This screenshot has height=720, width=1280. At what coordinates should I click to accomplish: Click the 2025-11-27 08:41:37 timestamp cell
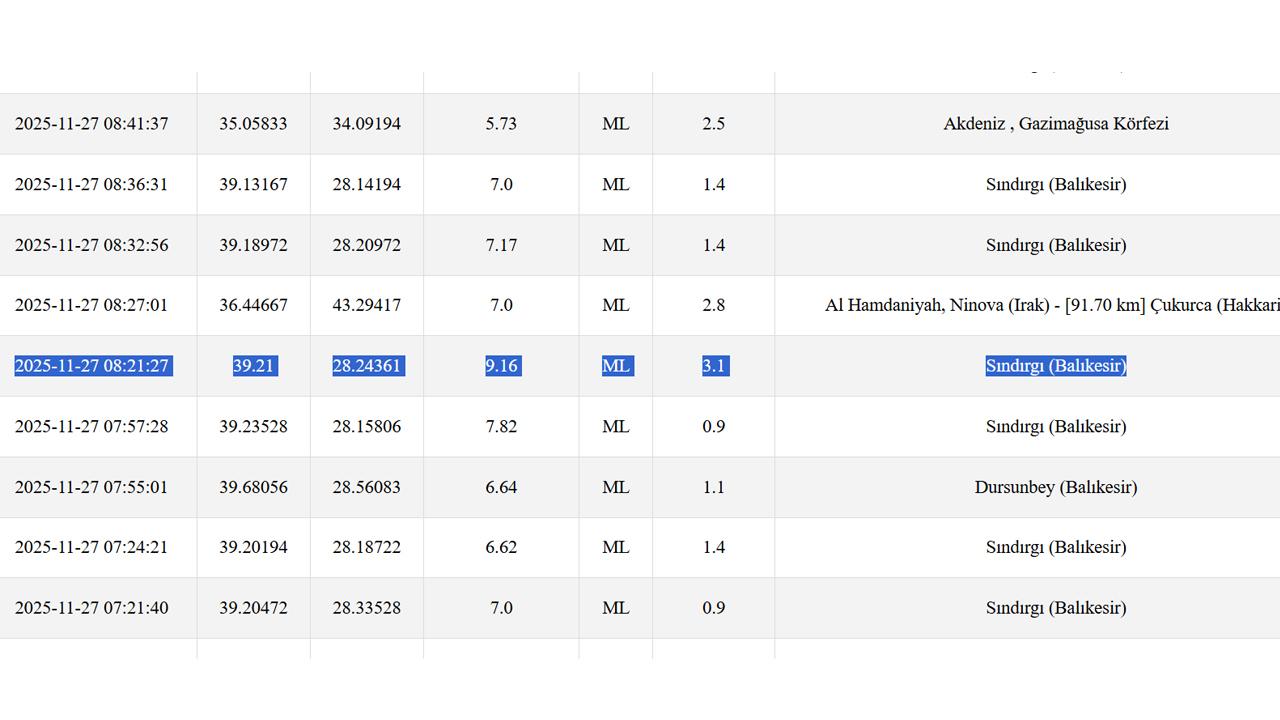point(91,124)
